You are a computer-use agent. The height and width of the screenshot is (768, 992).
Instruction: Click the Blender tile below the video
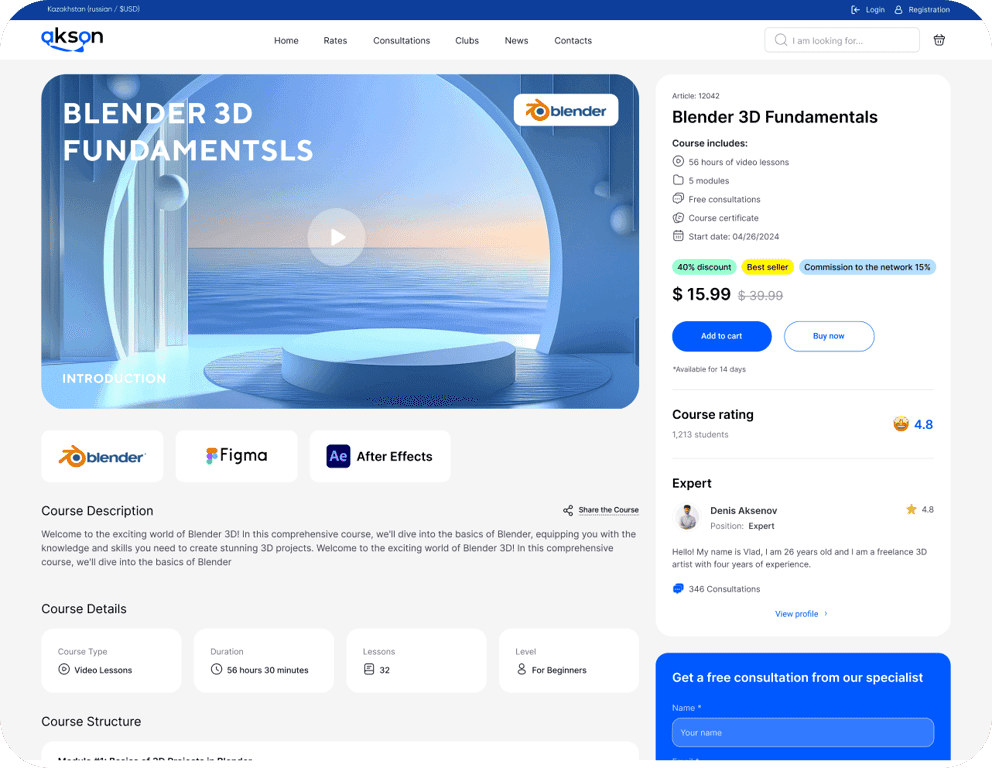(102, 456)
